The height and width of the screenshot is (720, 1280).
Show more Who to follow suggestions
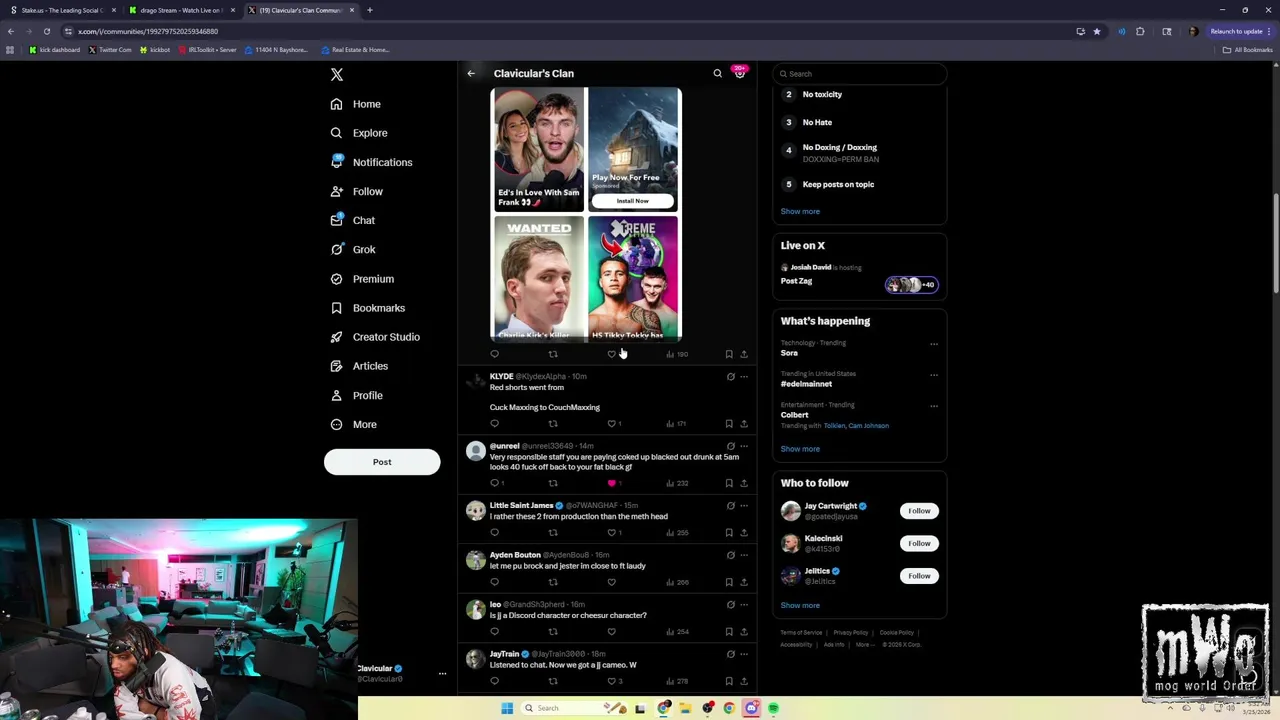point(800,605)
